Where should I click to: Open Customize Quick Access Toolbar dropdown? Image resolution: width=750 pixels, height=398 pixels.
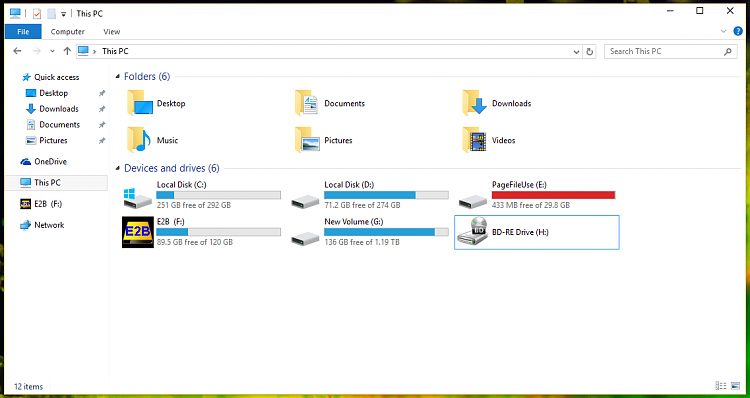[x=63, y=14]
